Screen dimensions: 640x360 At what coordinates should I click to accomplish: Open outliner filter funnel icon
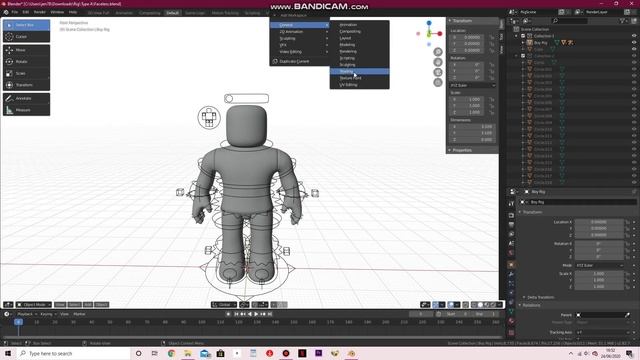pos(622,20)
